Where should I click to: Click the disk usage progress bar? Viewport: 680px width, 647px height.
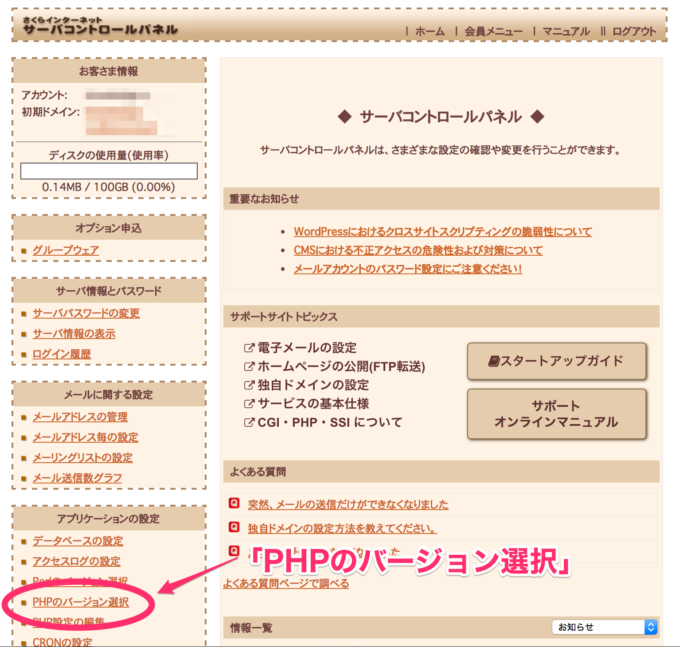[109, 171]
